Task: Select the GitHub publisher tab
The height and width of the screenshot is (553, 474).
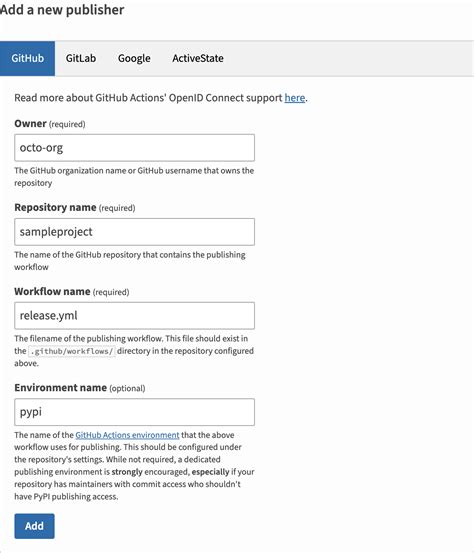Action: (x=27, y=58)
